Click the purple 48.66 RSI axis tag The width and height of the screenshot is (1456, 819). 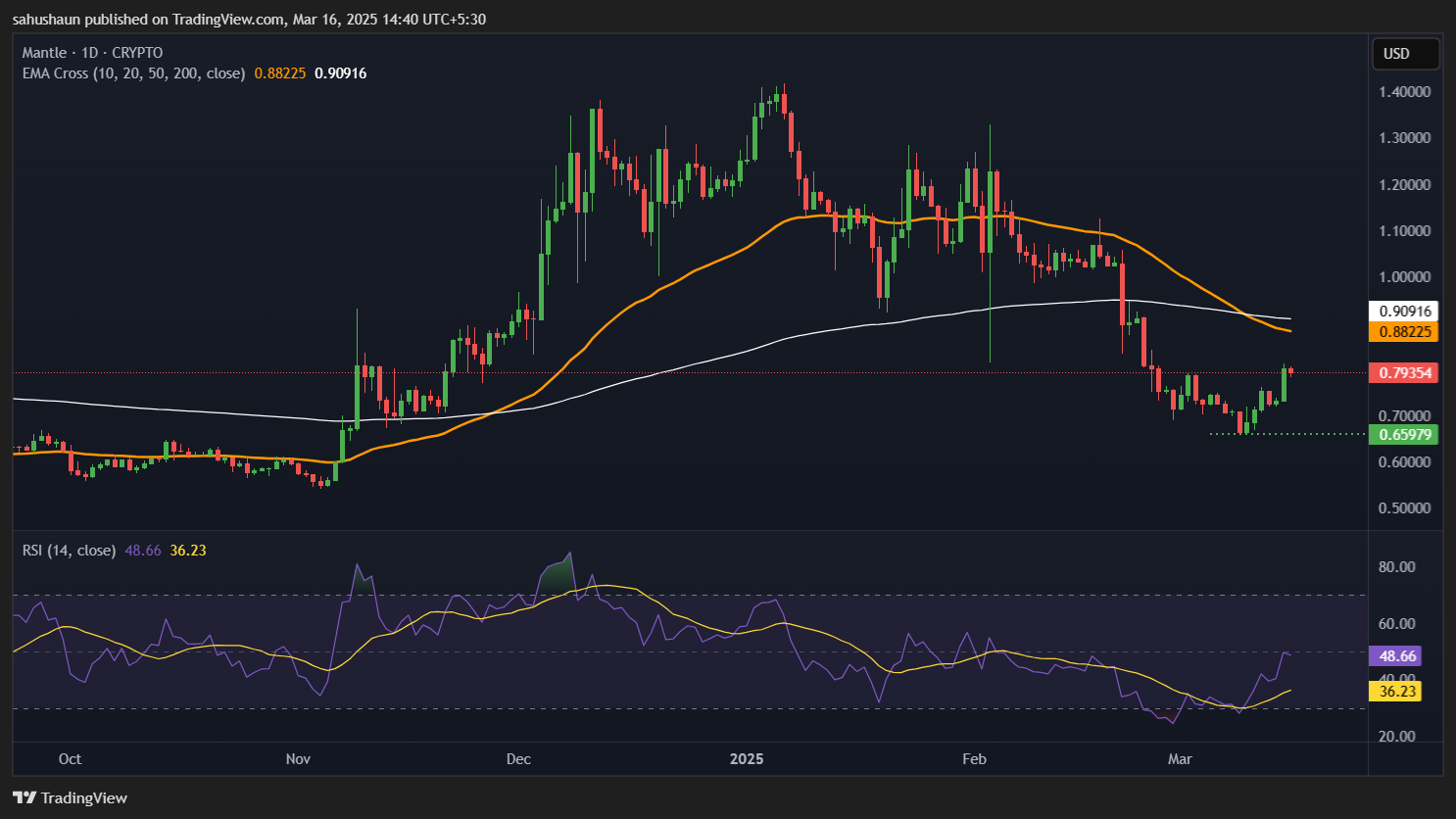1396,656
